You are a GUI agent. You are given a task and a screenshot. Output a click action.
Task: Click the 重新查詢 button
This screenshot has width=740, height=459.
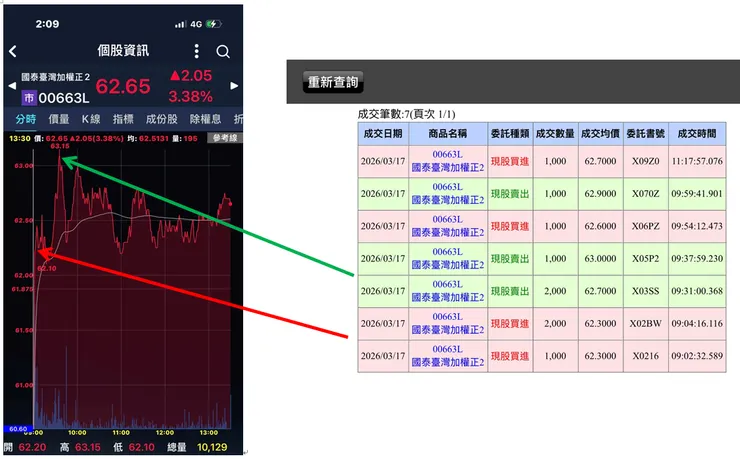point(333,82)
